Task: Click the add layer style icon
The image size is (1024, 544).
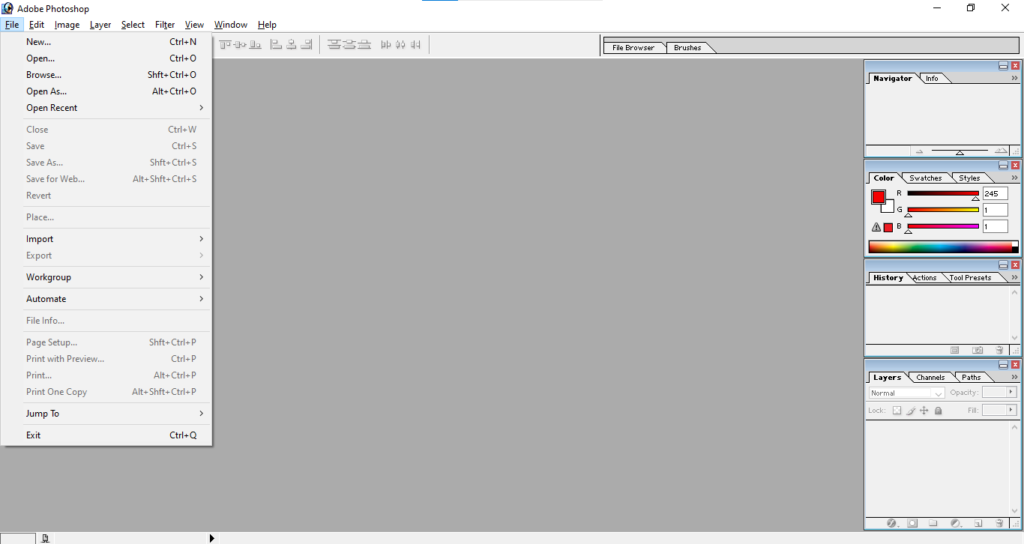Action: (892, 523)
